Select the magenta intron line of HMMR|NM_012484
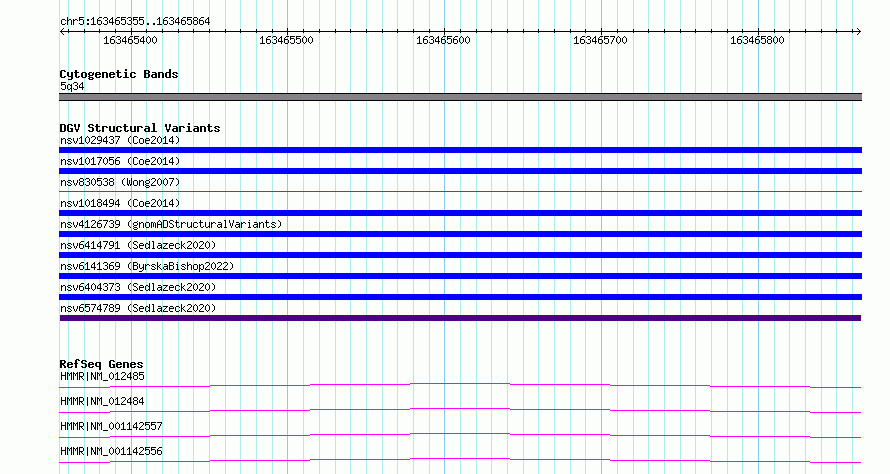 pos(460,410)
